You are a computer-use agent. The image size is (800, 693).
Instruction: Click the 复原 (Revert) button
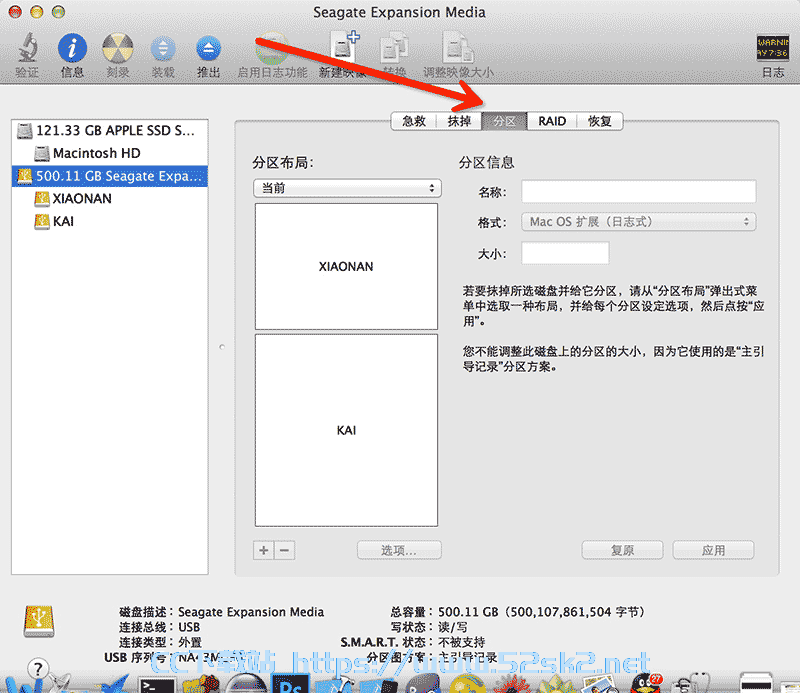[x=622, y=550]
